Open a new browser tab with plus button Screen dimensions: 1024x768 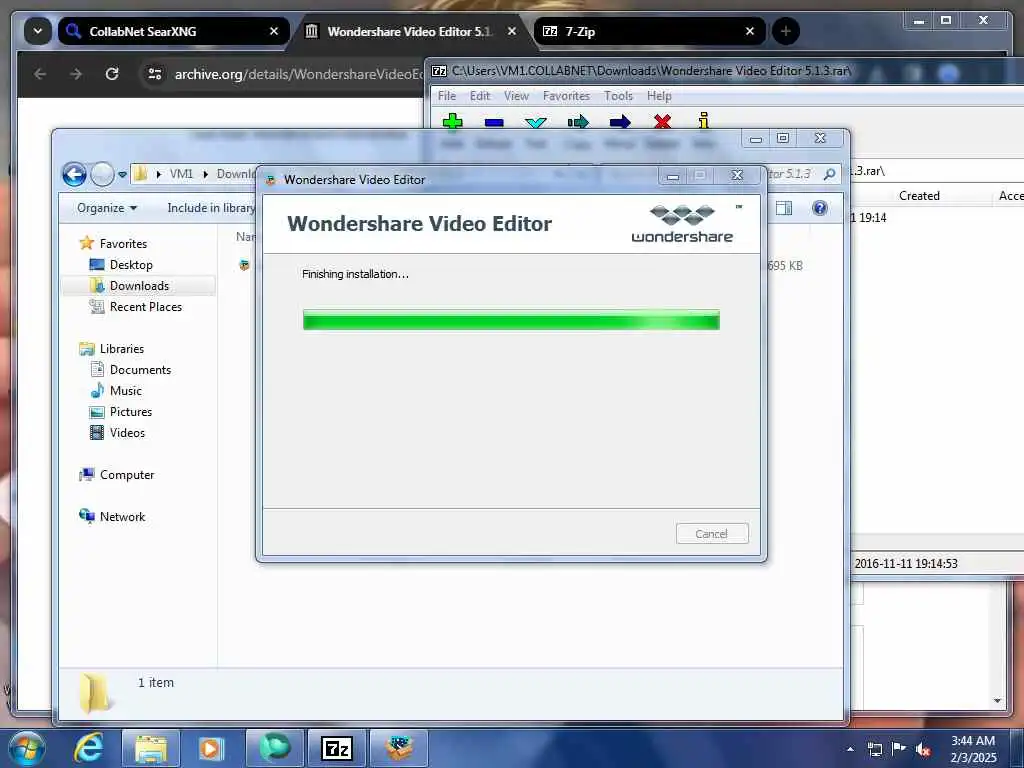pyautogui.click(x=786, y=31)
